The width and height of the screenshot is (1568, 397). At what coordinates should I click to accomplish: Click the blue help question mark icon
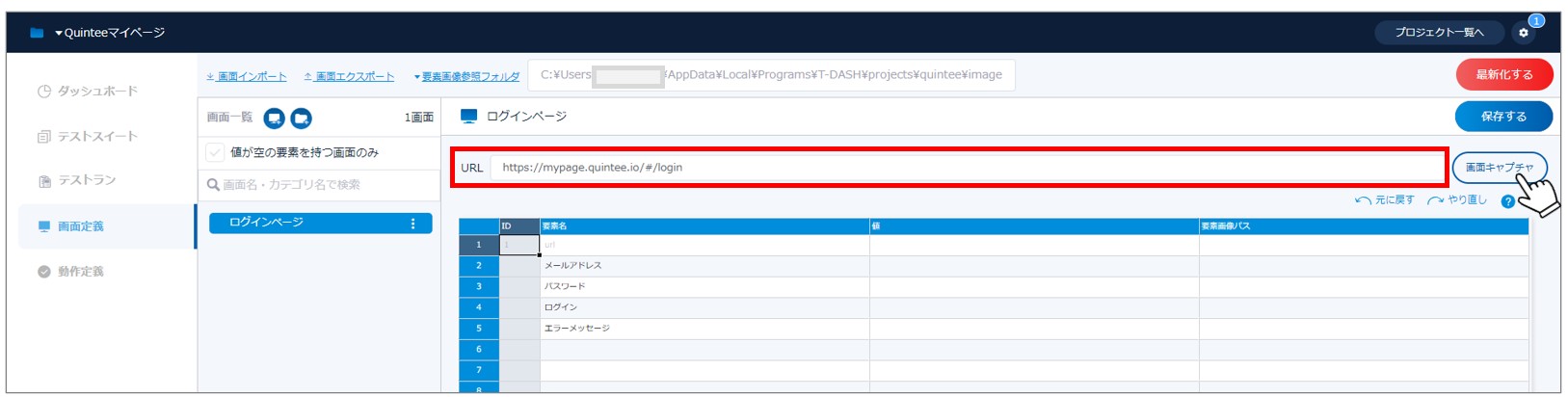point(1508,201)
